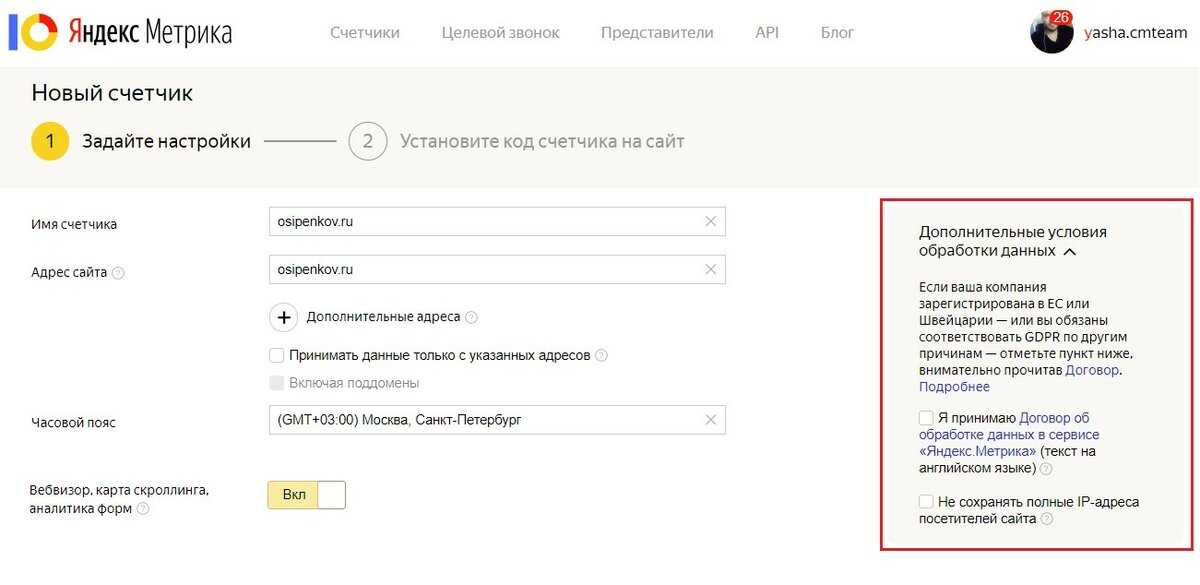Open the Счетчики menu item
1200x585 pixels.
365,33
